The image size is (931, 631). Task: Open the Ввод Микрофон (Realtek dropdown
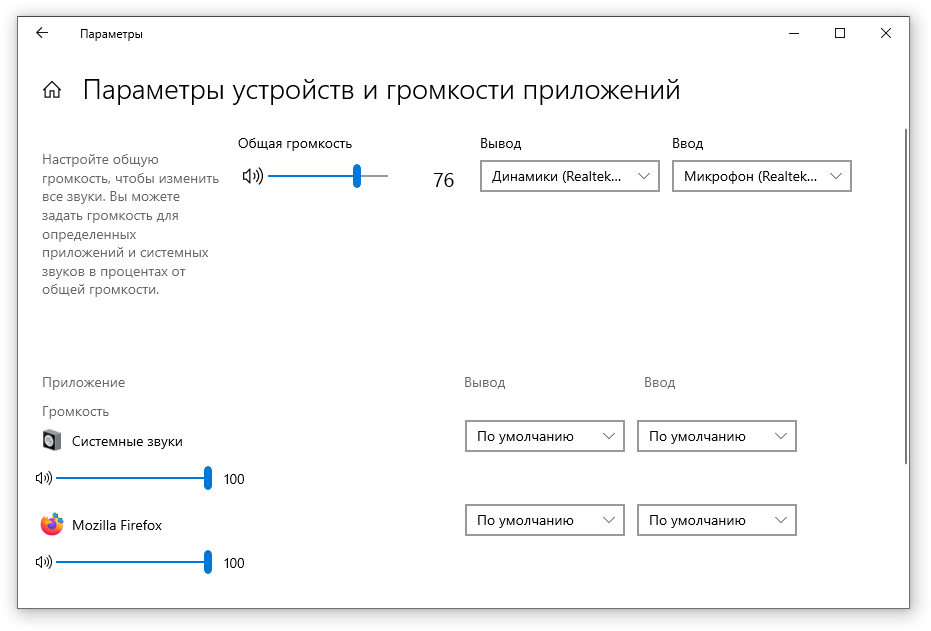tap(762, 176)
